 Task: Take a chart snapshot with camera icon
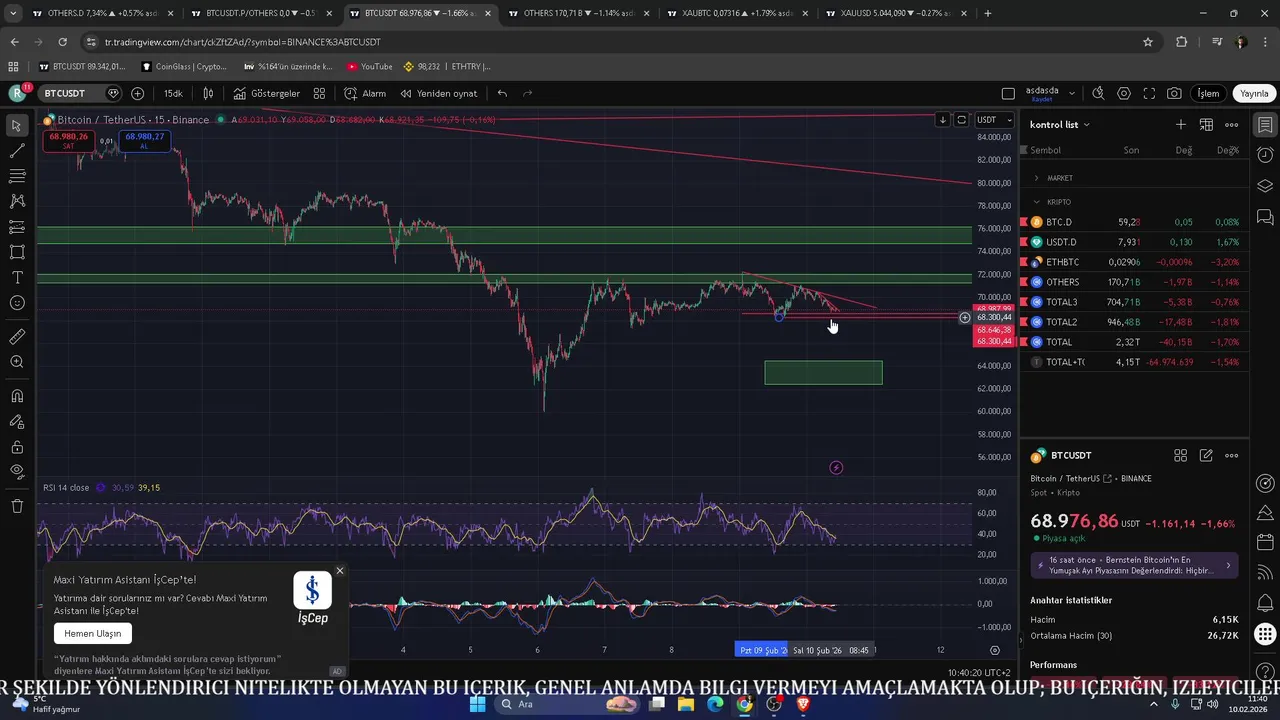tap(1174, 93)
